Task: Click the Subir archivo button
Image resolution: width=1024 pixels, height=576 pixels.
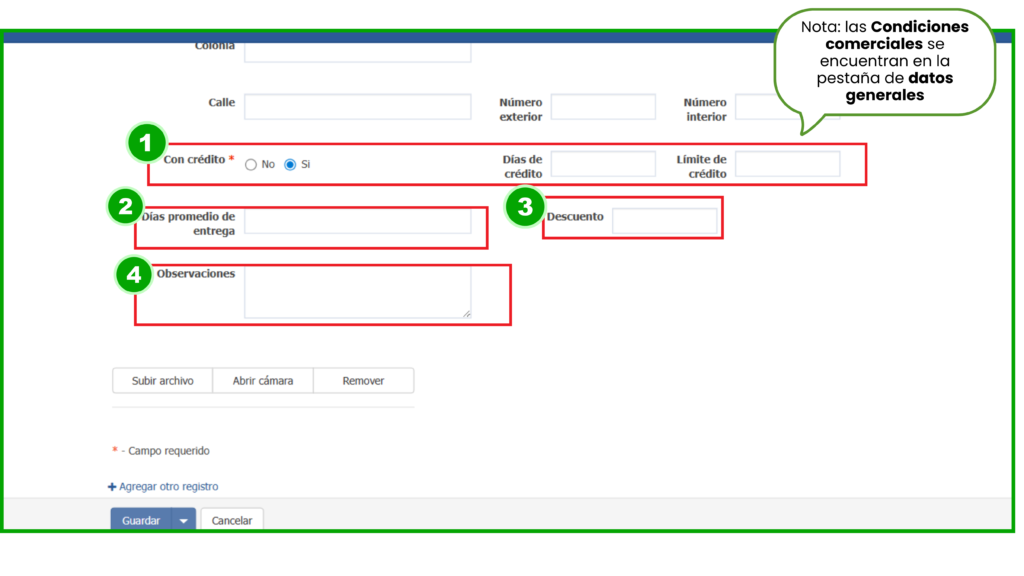Action: click(162, 381)
